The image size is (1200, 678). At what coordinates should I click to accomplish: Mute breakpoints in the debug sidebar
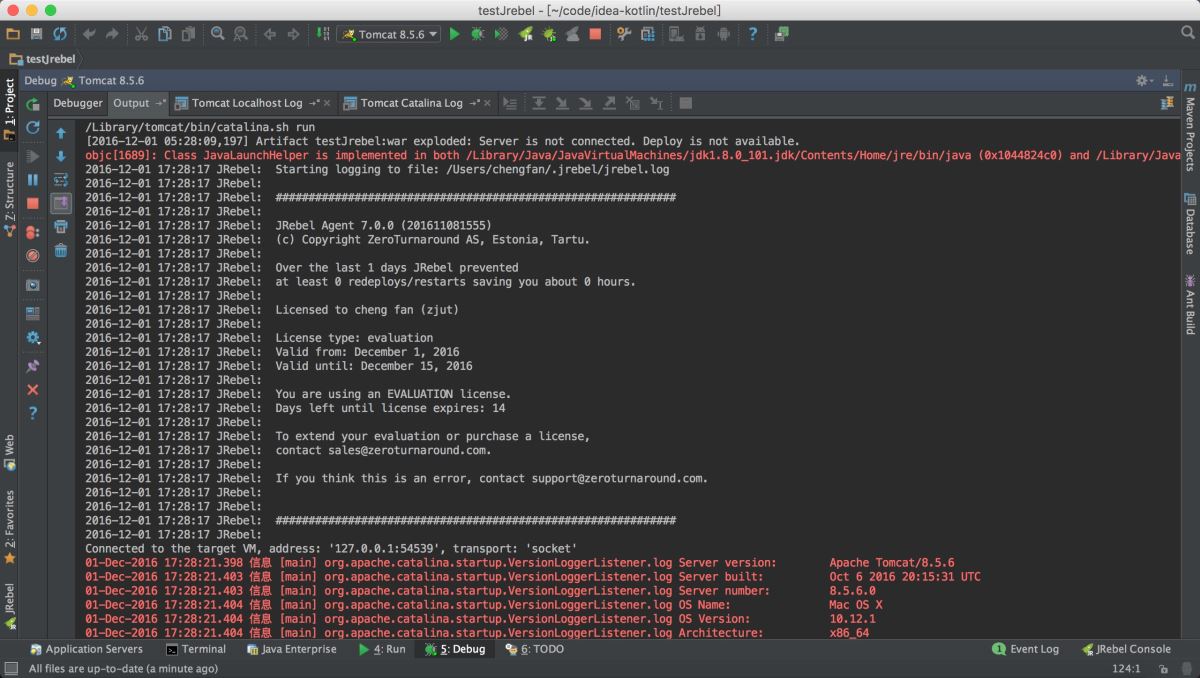click(32, 256)
